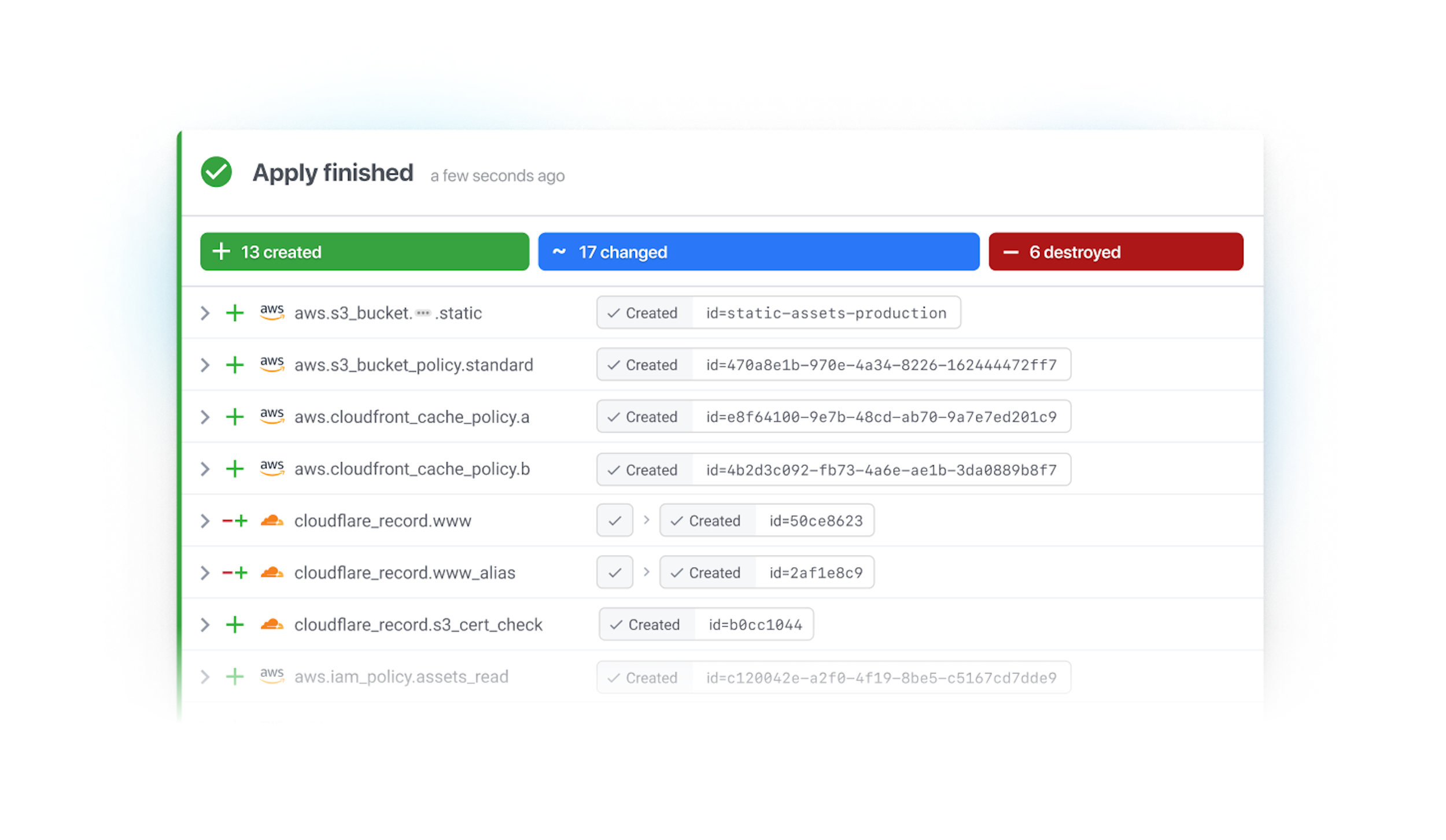
Task: Click the green checkmark in Apply finished header
Action: pyautogui.click(x=216, y=172)
